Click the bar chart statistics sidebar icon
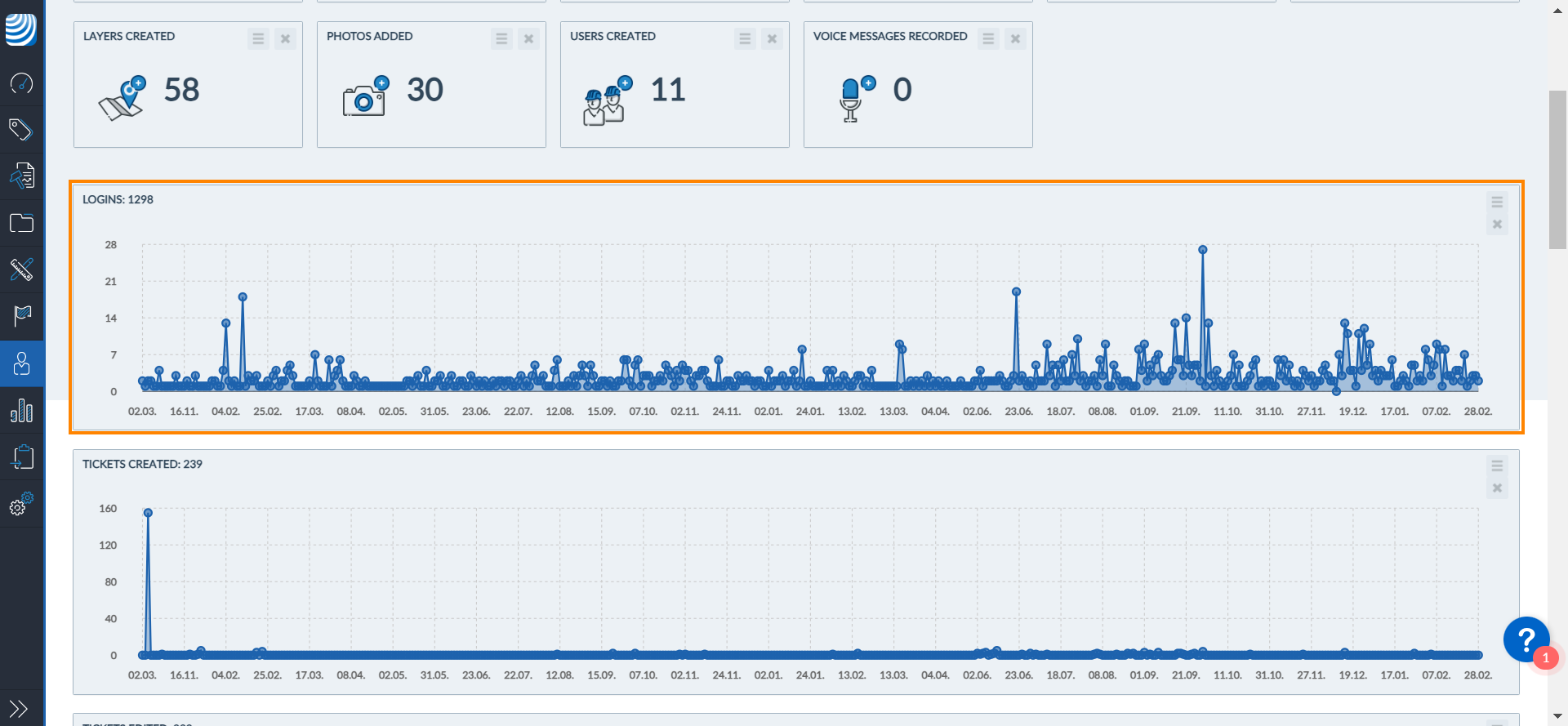The image size is (1568, 726). pyautogui.click(x=21, y=410)
